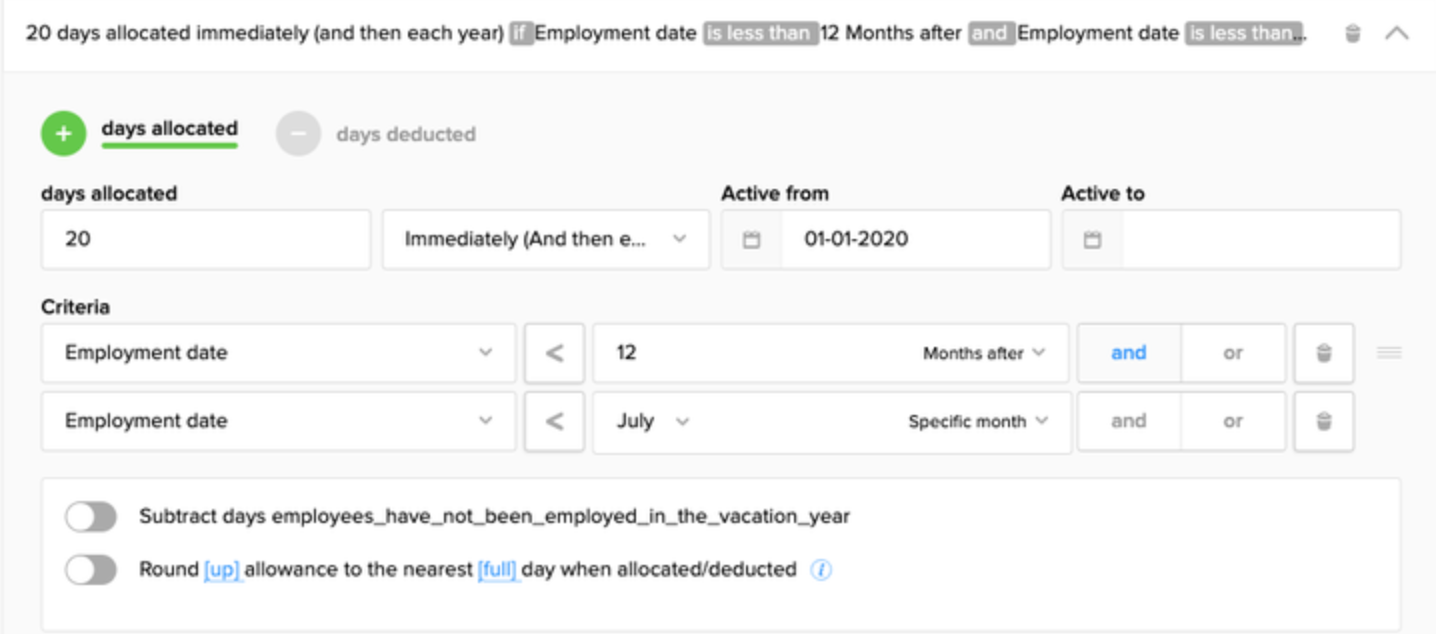The width and height of the screenshot is (1436, 634).
Task: Delete the rule using header trash icon
Action: pyautogui.click(x=1352, y=34)
